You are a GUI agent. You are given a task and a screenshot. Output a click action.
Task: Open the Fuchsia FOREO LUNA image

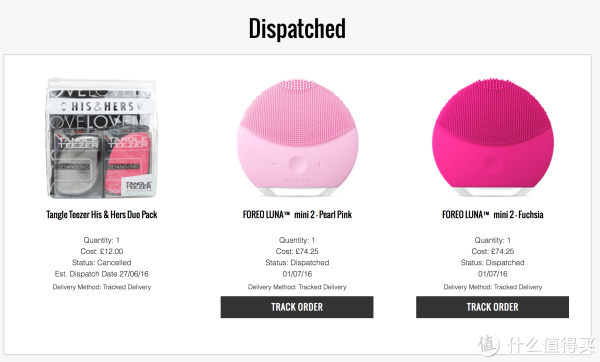(x=493, y=137)
